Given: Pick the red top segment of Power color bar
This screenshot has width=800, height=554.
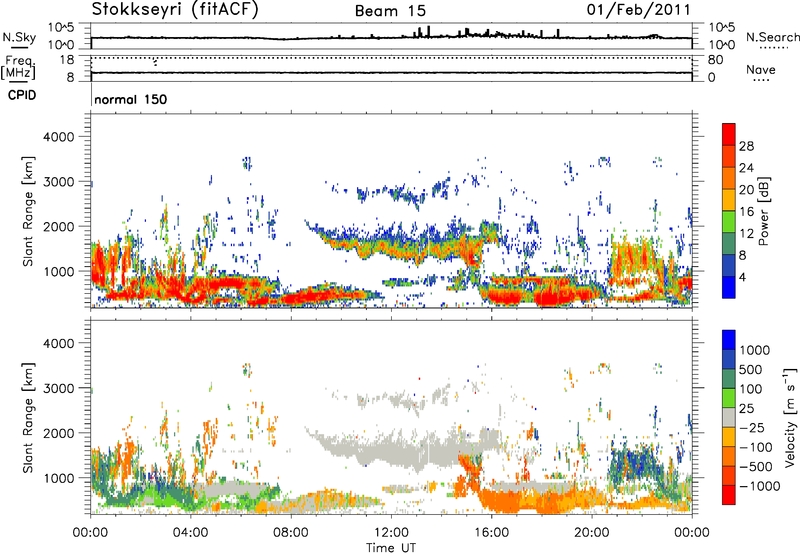Looking at the screenshot, I should point(729,134).
